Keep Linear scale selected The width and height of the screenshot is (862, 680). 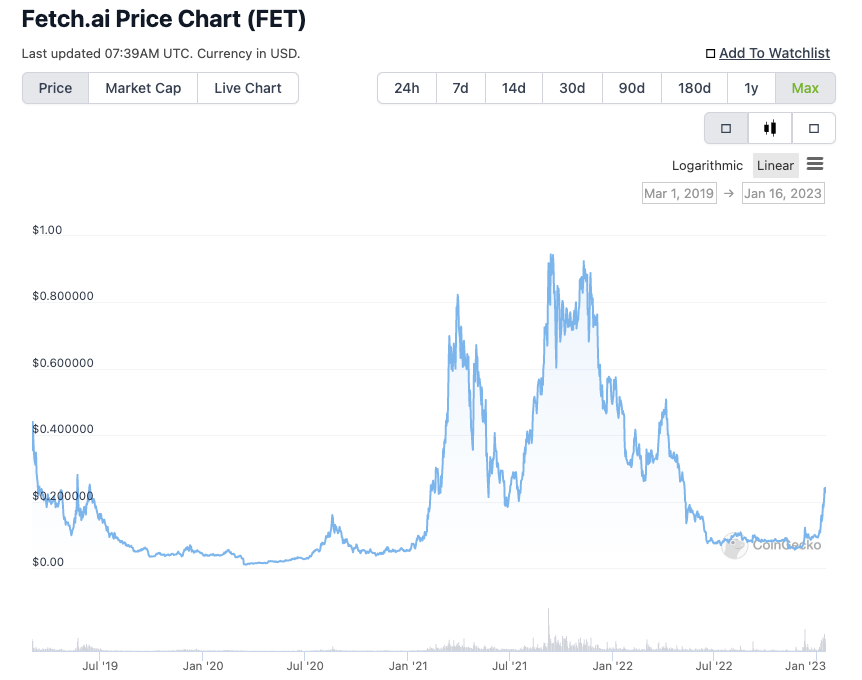pyautogui.click(x=775, y=165)
